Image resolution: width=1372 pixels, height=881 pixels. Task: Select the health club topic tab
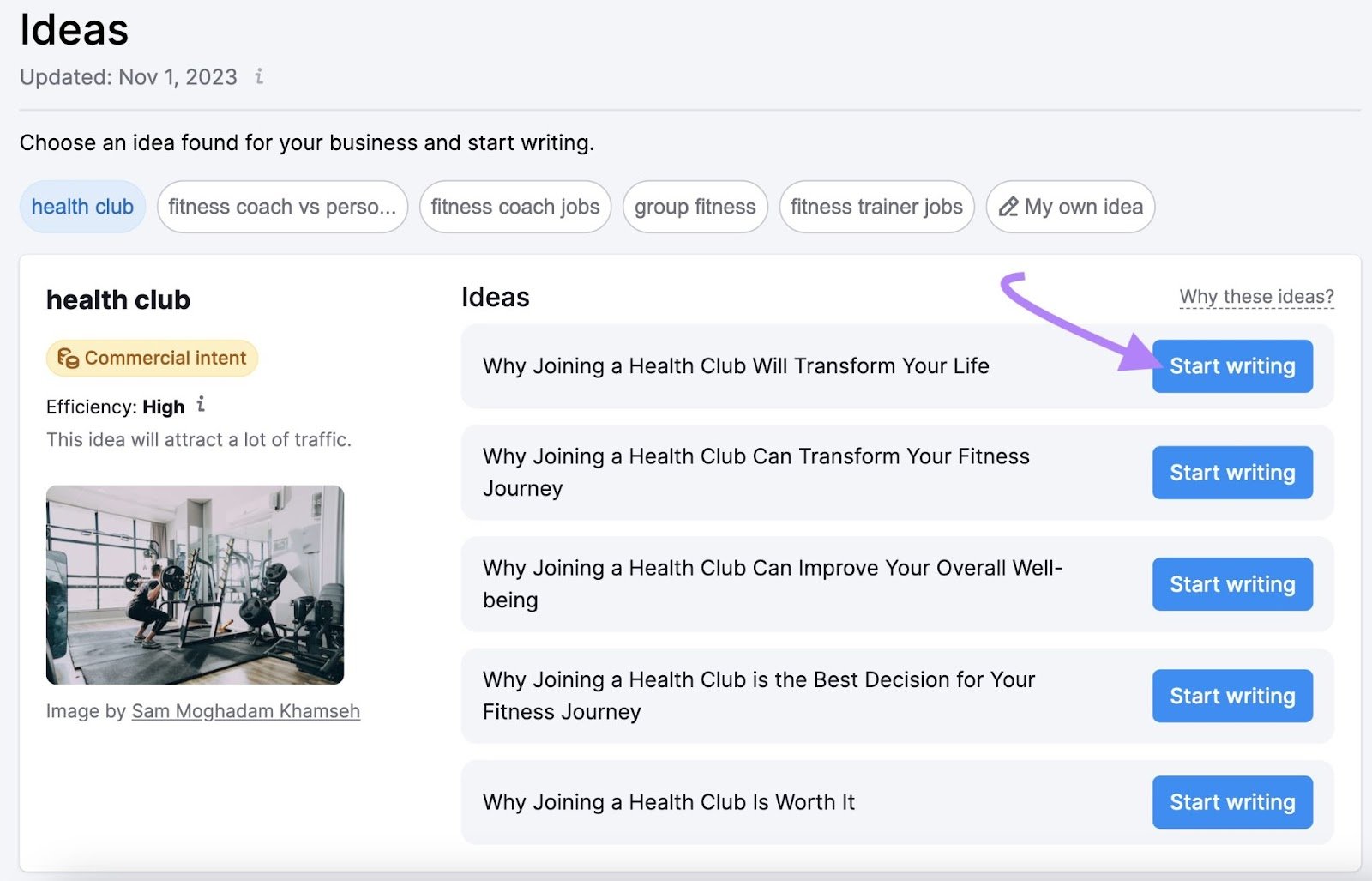(81, 206)
